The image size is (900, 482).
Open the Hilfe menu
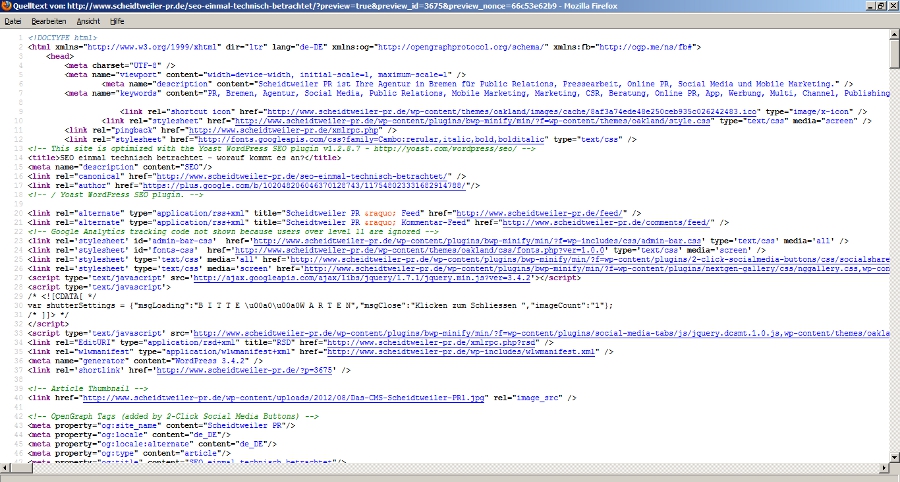[117, 21]
